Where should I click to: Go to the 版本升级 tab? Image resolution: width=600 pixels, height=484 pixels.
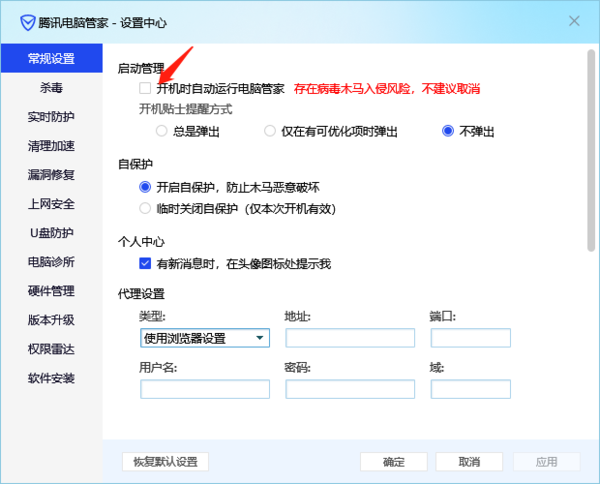click(52, 320)
